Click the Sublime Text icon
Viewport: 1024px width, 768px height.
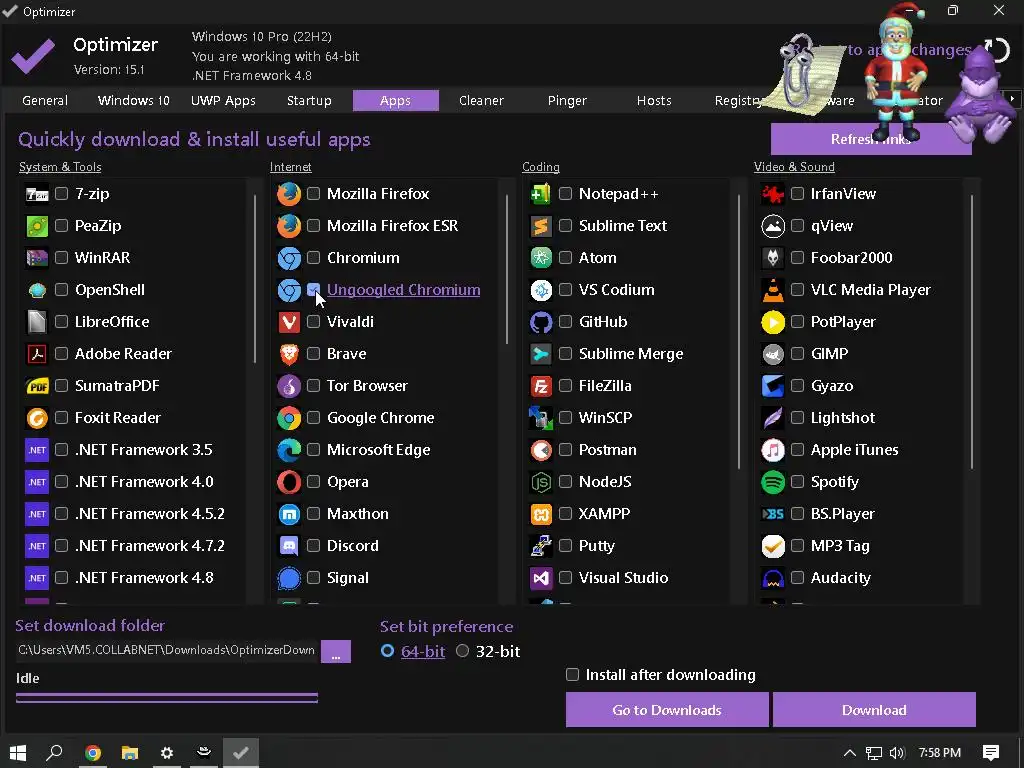541,226
